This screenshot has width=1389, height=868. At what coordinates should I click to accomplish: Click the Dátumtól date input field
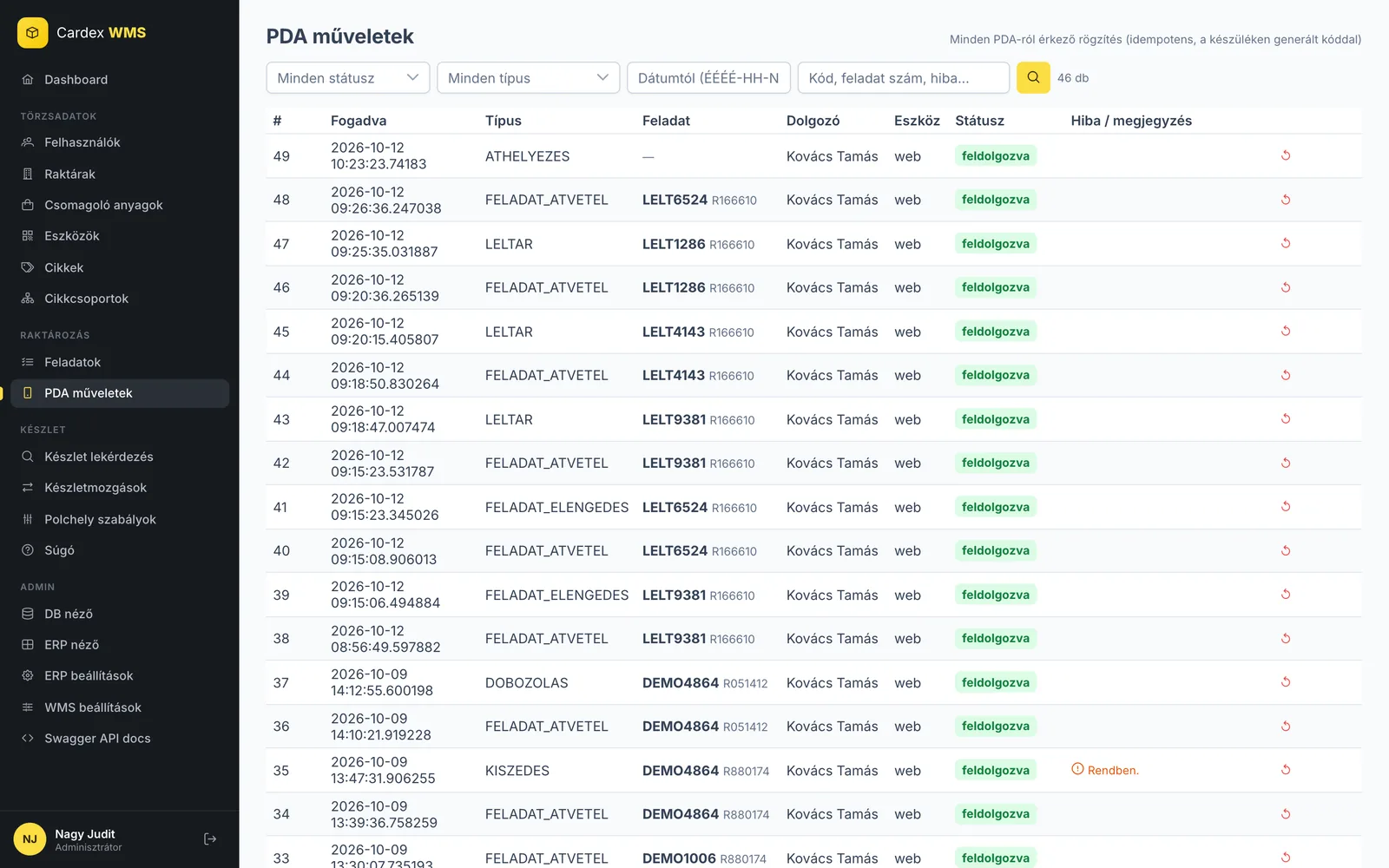[708, 77]
